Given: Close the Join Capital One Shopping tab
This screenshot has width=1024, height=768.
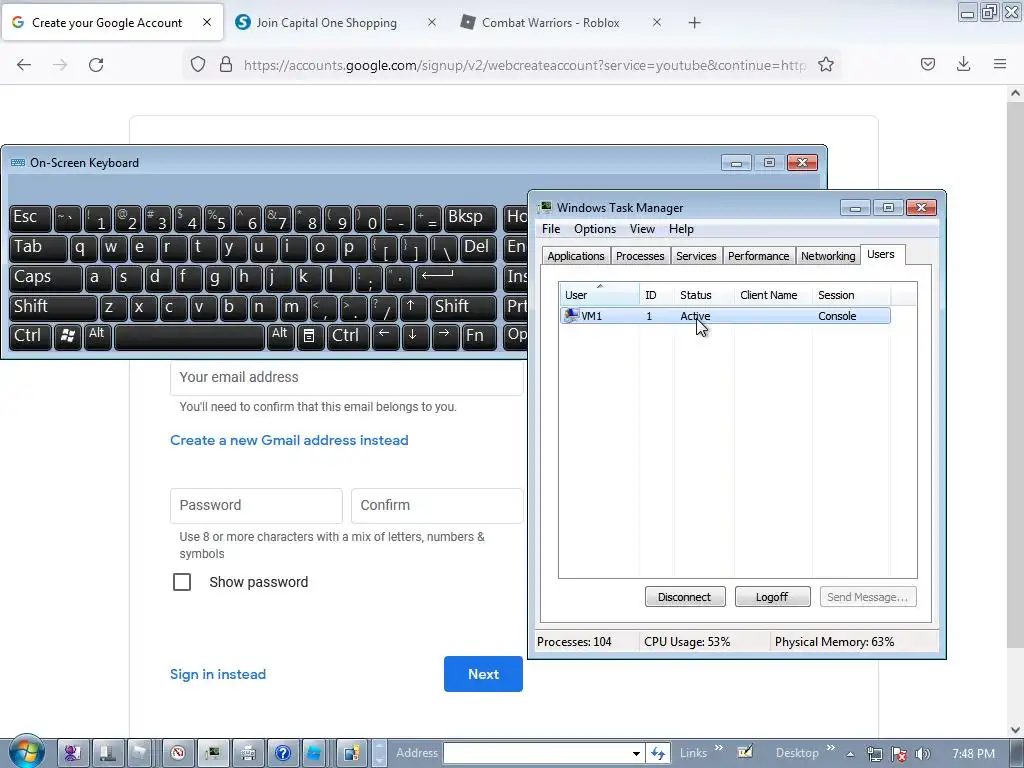Looking at the screenshot, I should coord(432,22).
